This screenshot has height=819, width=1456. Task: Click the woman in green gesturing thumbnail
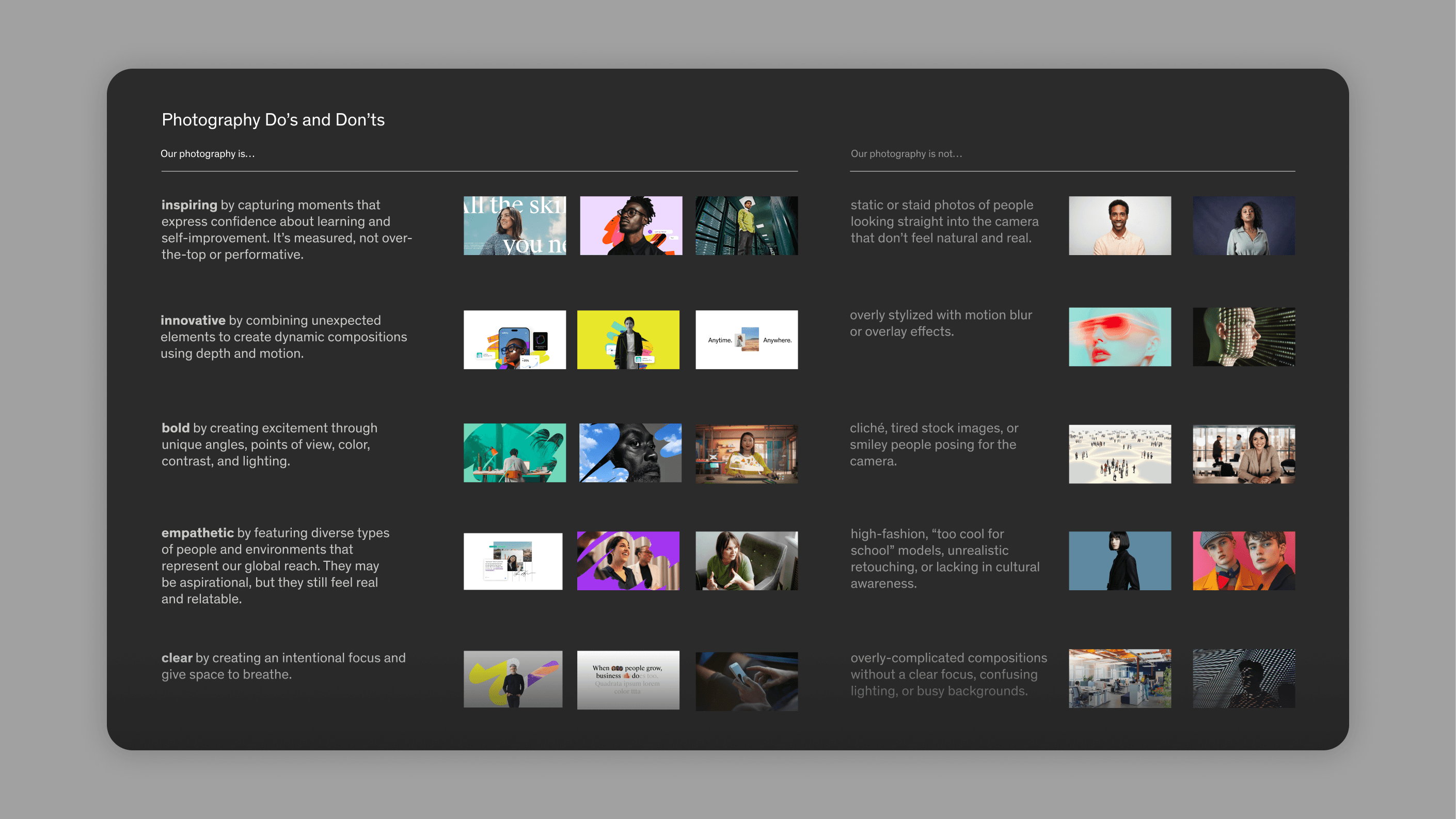pyautogui.click(x=746, y=561)
